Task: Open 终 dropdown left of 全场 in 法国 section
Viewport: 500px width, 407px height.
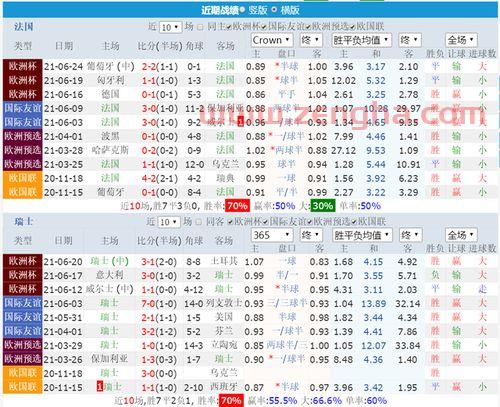Action: [x=410, y=40]
